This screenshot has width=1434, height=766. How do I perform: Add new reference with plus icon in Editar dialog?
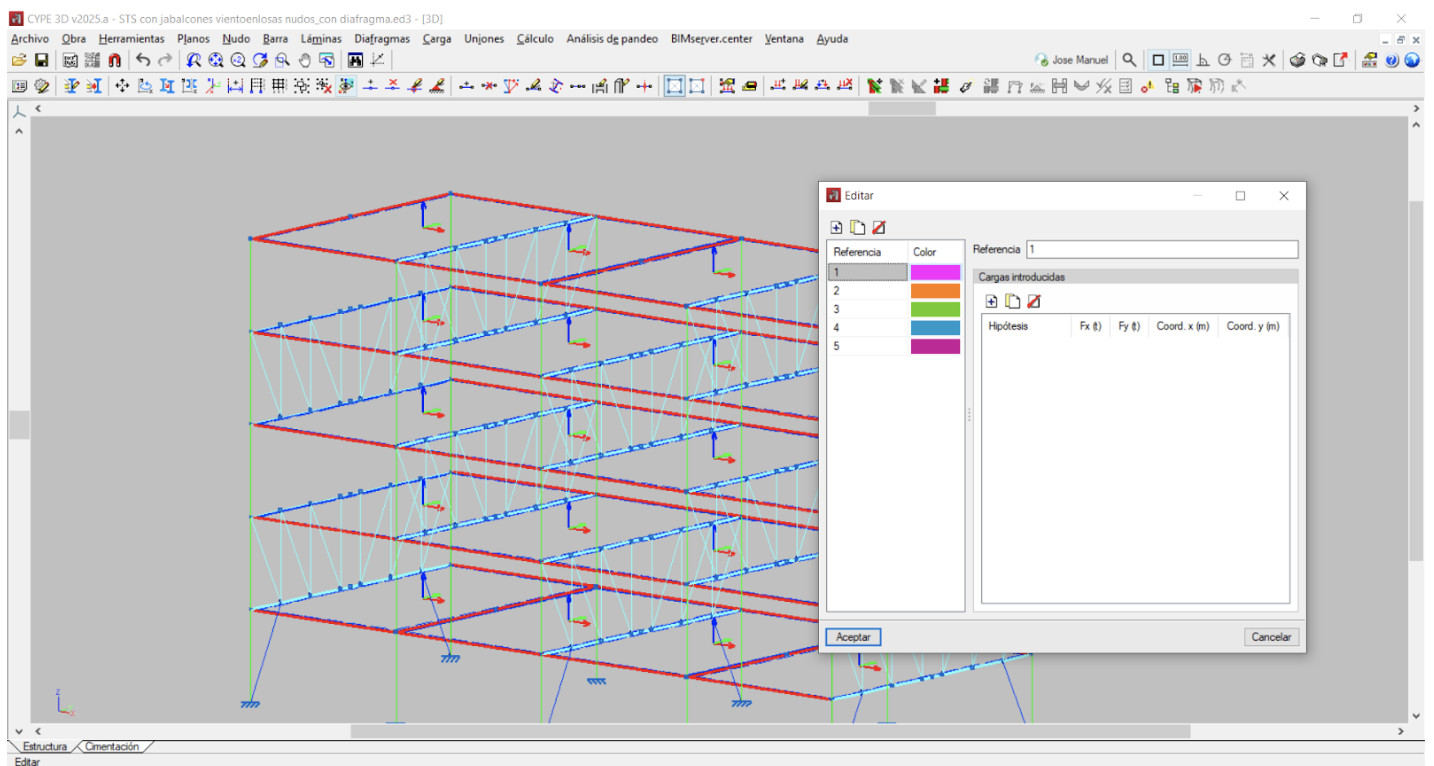(x=837, y=228)
